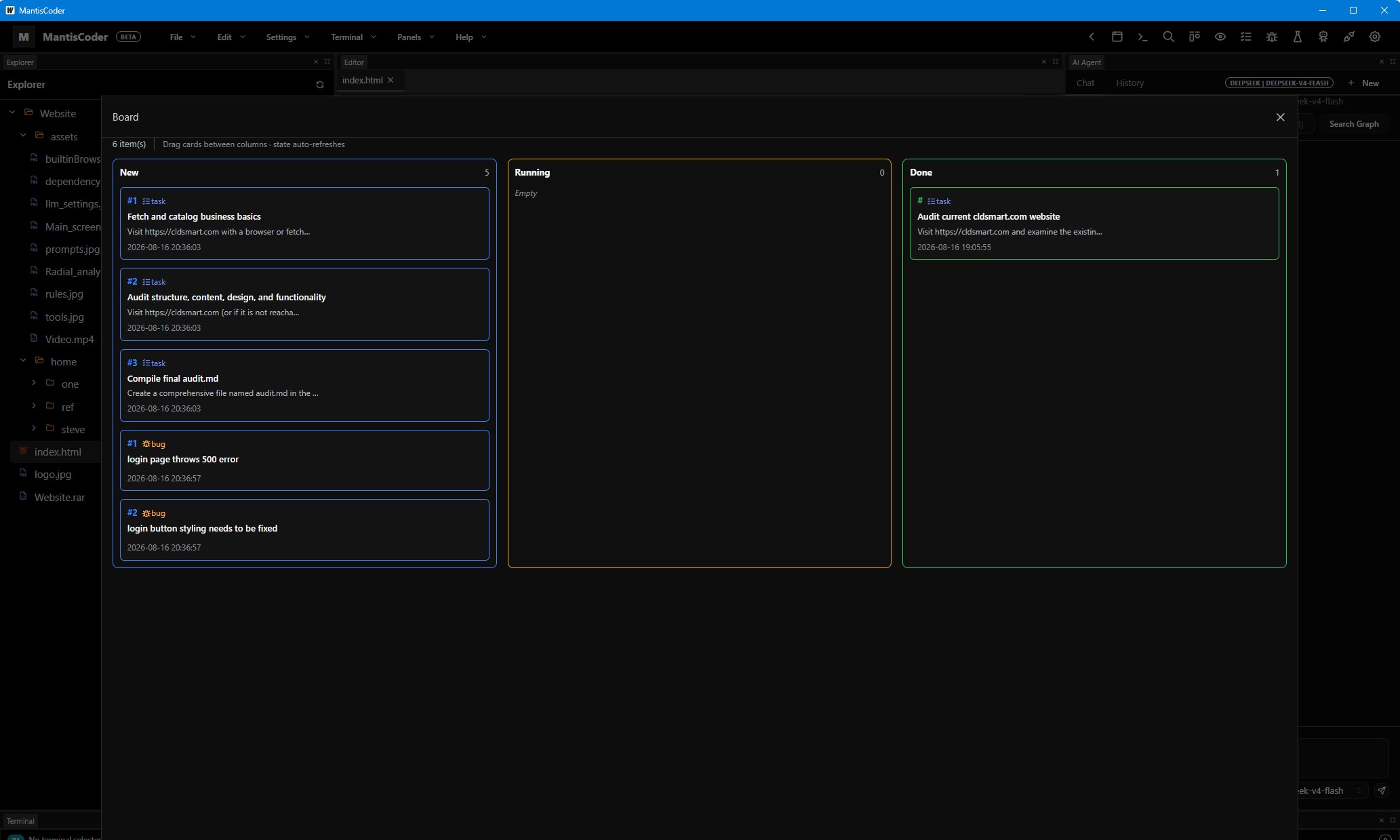Open the File menu

(182, 37)
